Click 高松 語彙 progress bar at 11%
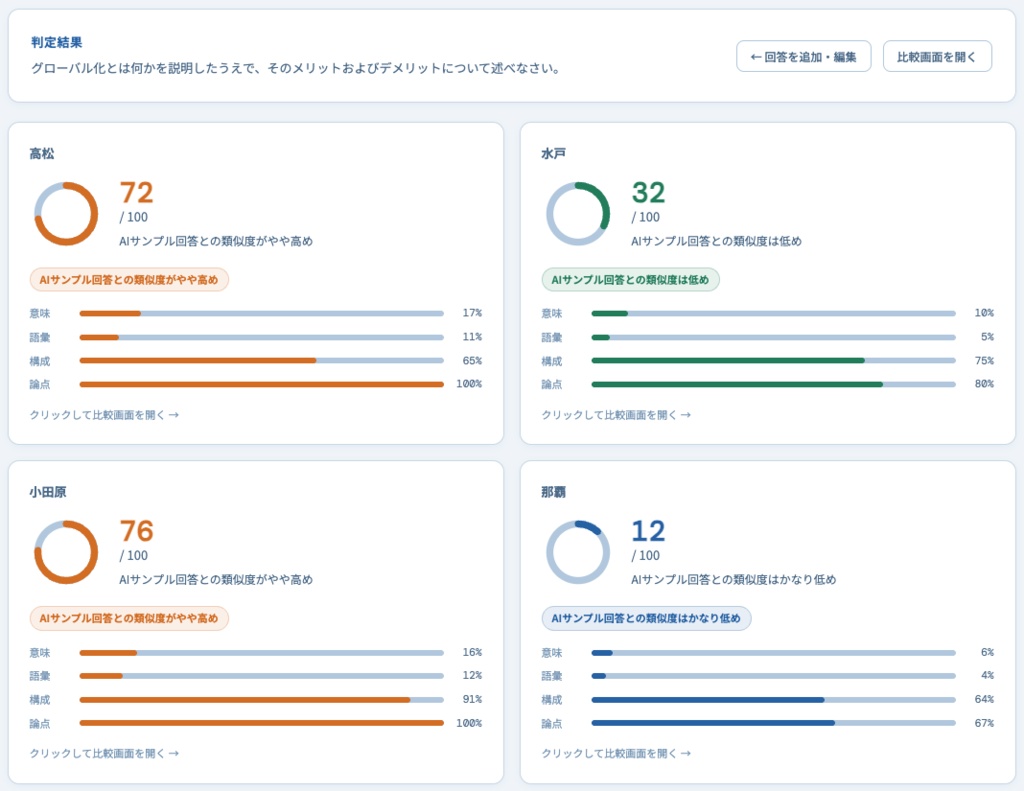The width and height of the screenshot is (1024, 791). click(262, 337)
